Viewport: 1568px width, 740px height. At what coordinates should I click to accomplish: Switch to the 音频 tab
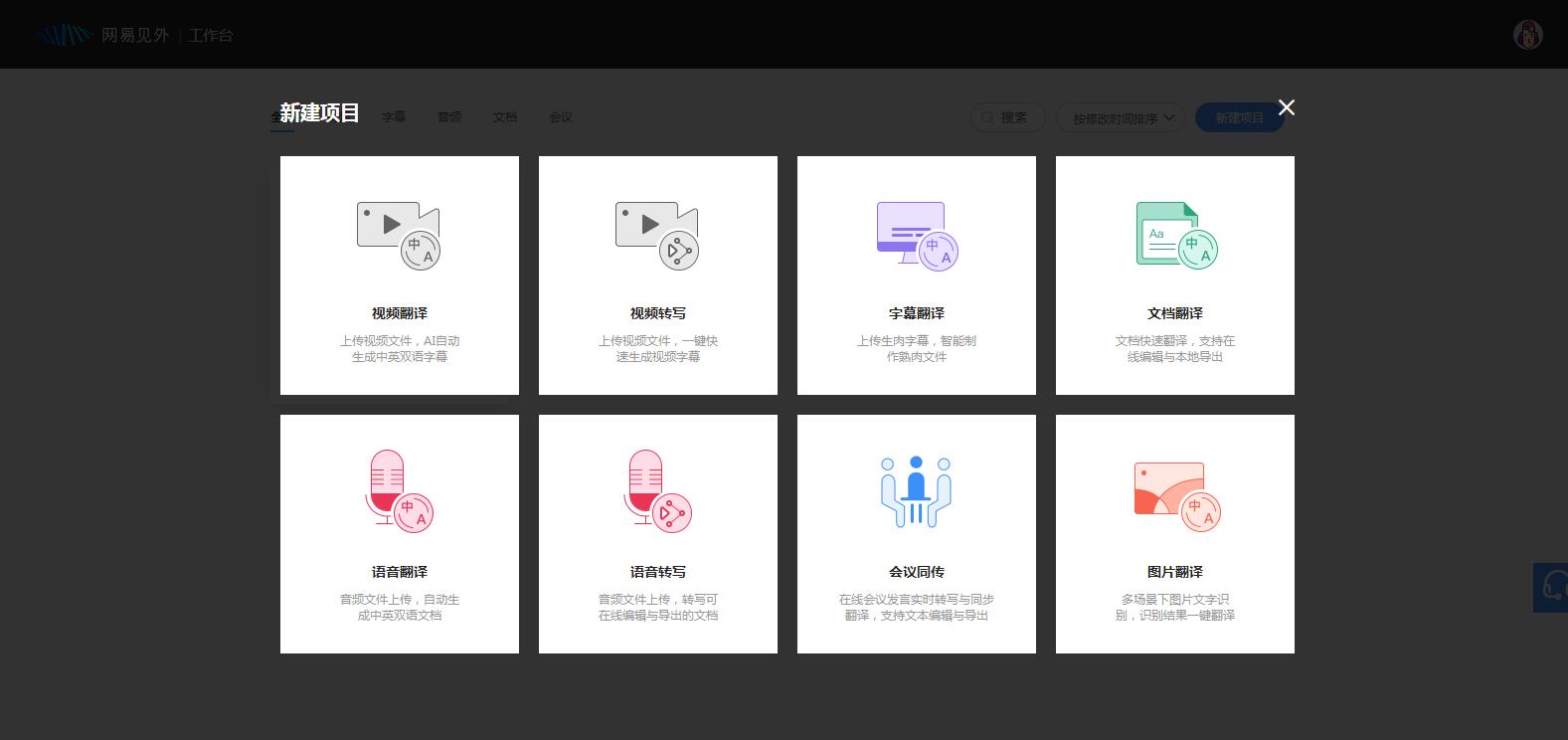[x=449, y=117]
